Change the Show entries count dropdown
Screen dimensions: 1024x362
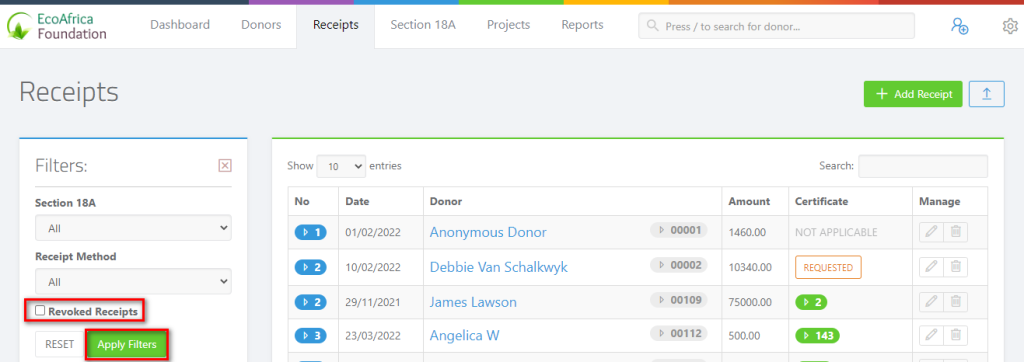341,167
